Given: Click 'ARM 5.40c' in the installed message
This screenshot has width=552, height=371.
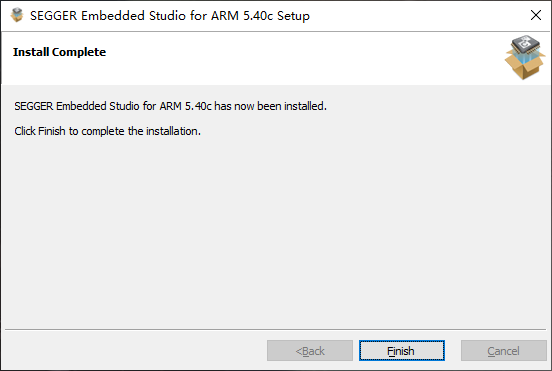Looking at the screenshot, I should [186, 106].
